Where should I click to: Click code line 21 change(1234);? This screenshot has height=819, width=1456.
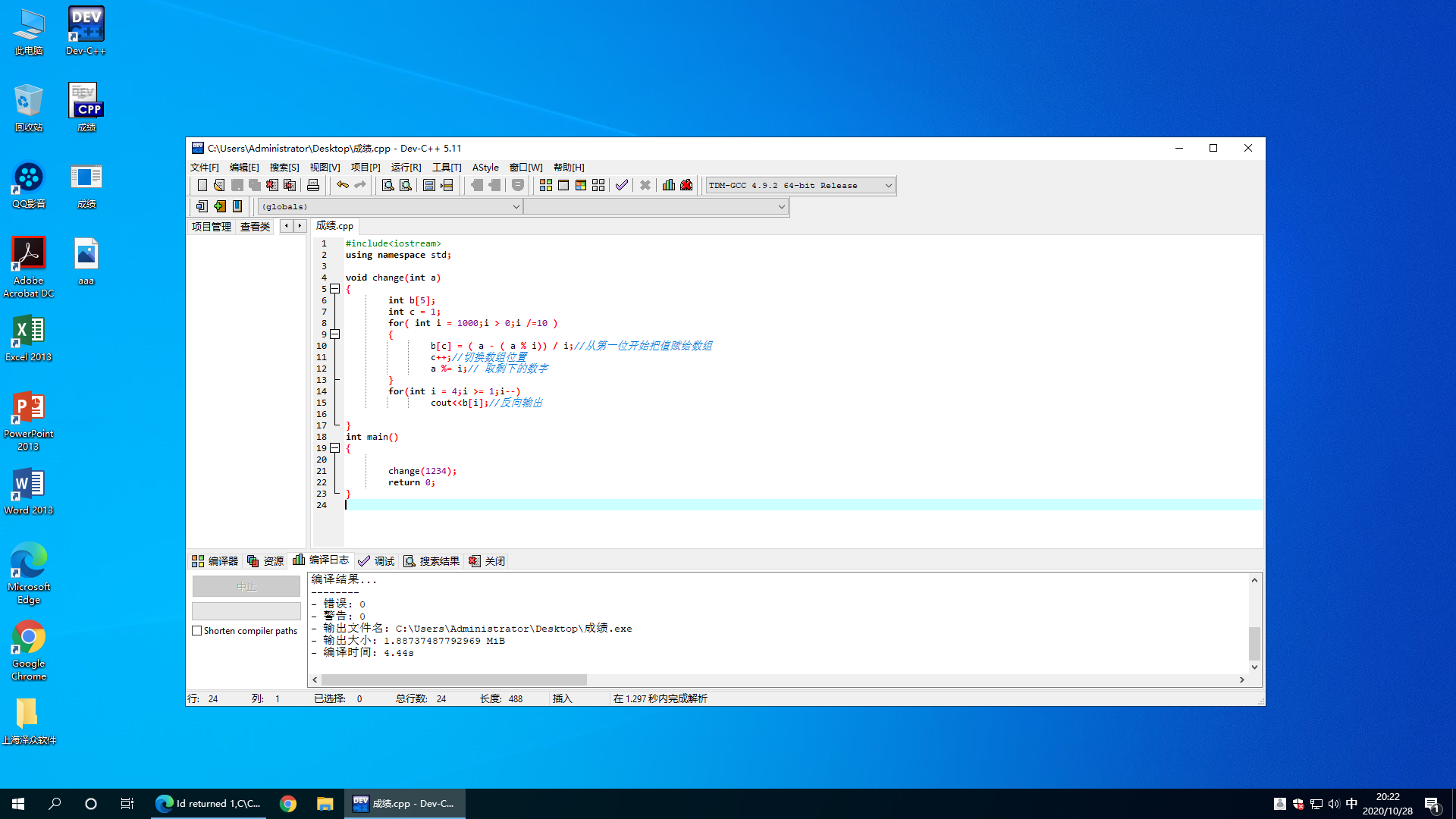pos(422,471)
